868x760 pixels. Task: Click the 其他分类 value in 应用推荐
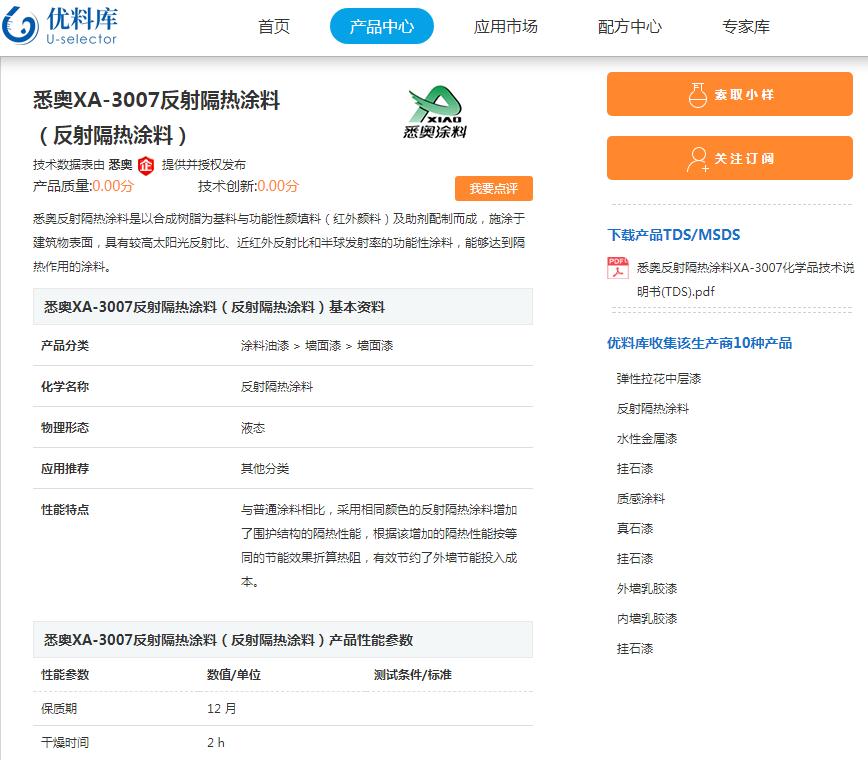(265, 469)
